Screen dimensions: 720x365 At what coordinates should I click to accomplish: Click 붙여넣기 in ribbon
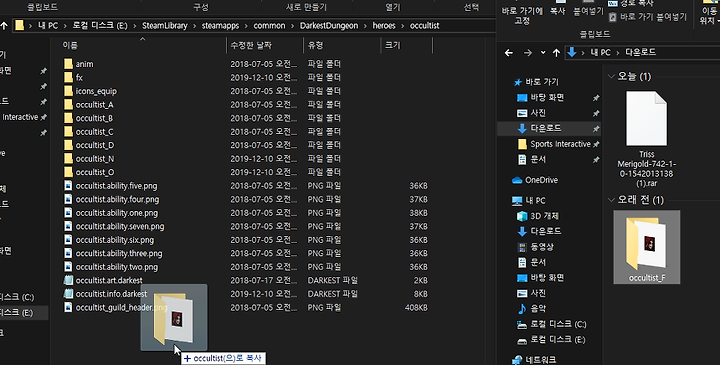click(588, 10)
